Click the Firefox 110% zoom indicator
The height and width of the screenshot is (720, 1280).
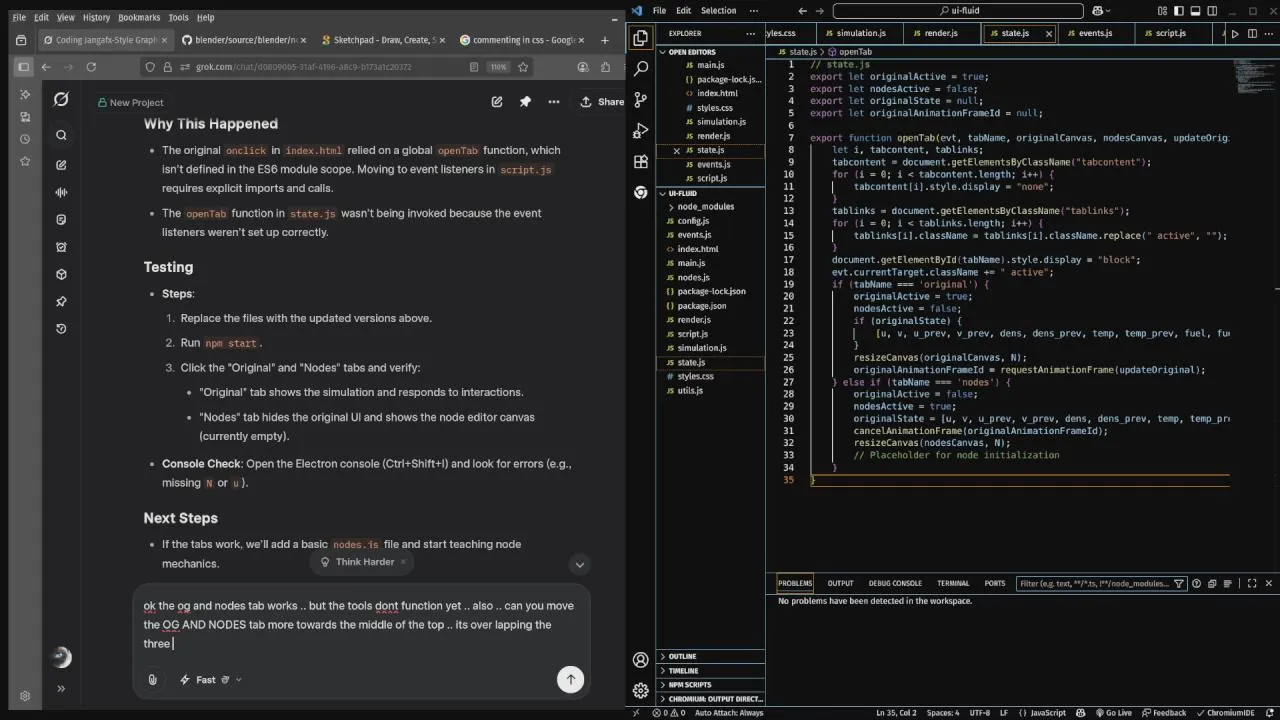[x=498, y=67]
